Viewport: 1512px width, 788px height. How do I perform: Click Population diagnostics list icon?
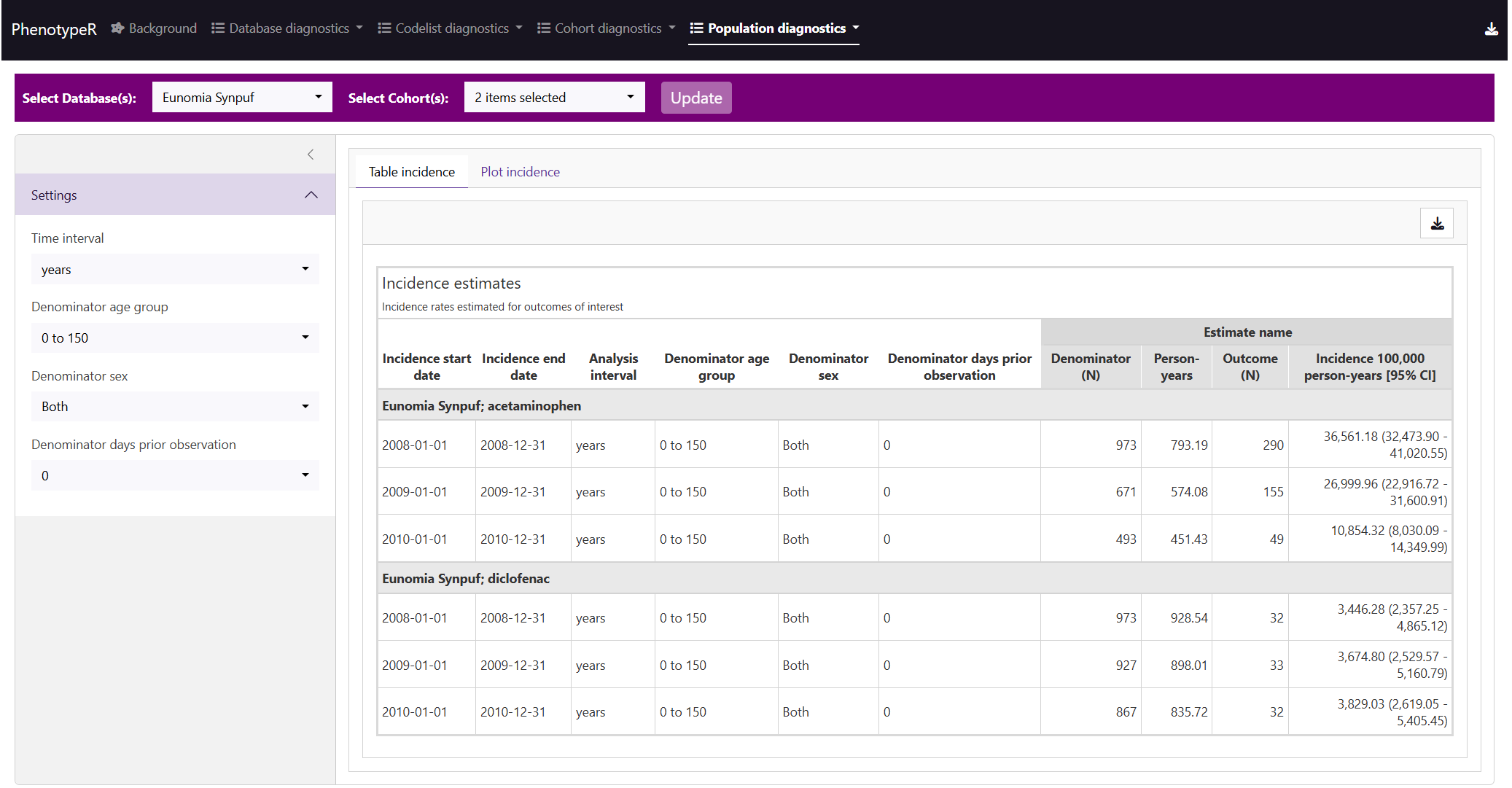[x=696, y=28]
